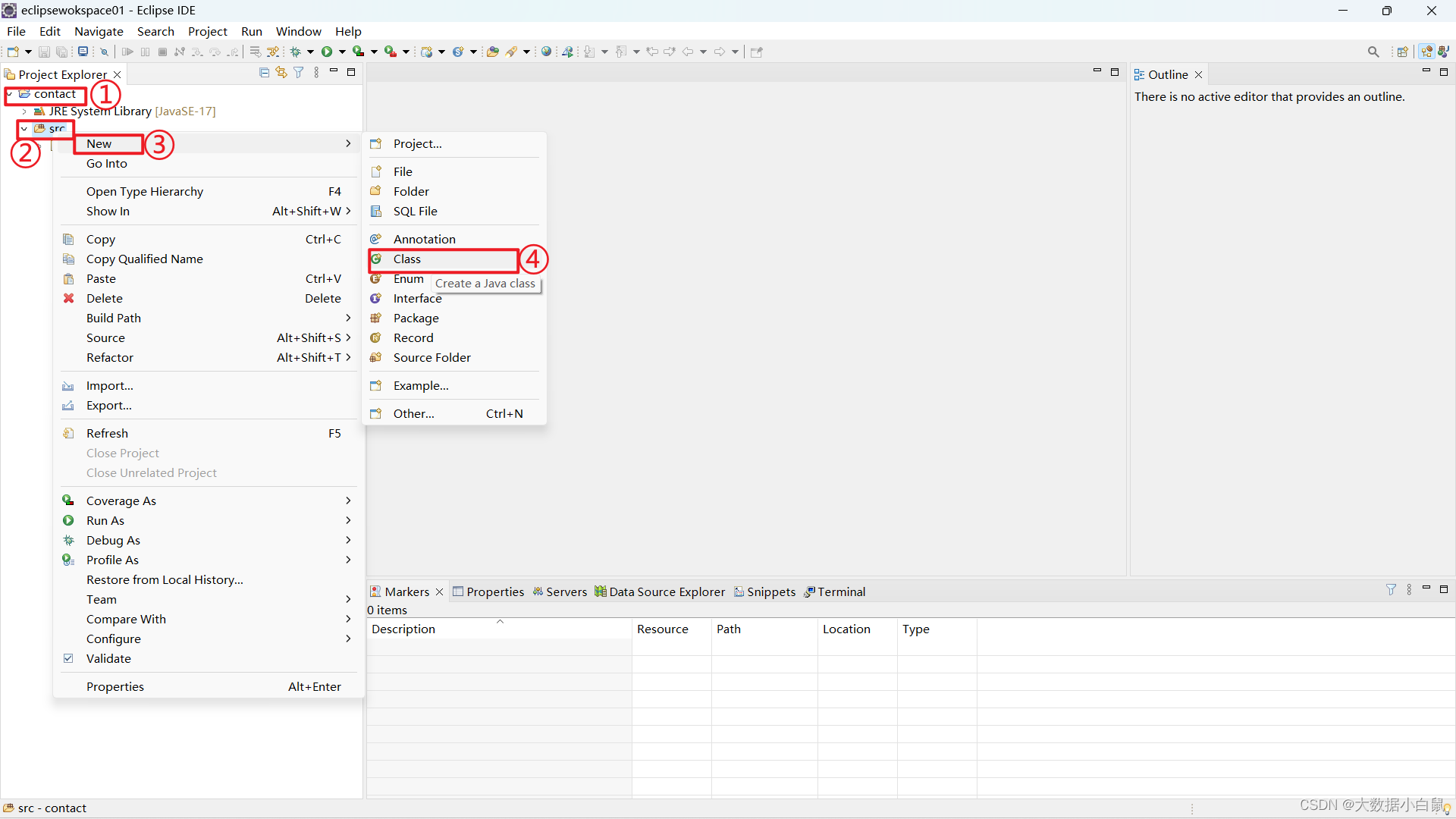Click the Open Perspective toolbar icon
1456x819 pixels.
(x=1402, y=52)
